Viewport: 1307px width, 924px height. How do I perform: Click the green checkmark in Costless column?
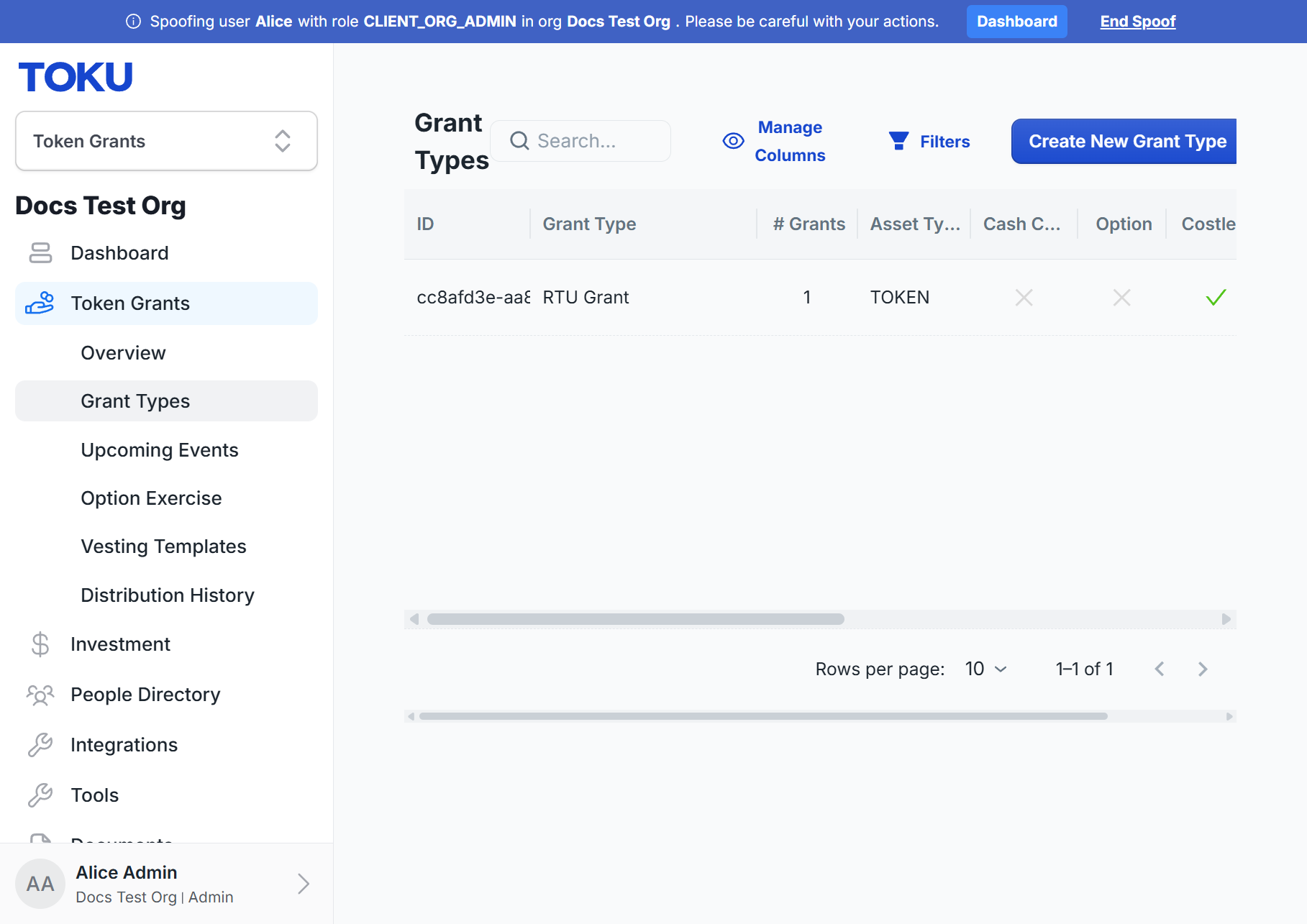(1216, 297)
